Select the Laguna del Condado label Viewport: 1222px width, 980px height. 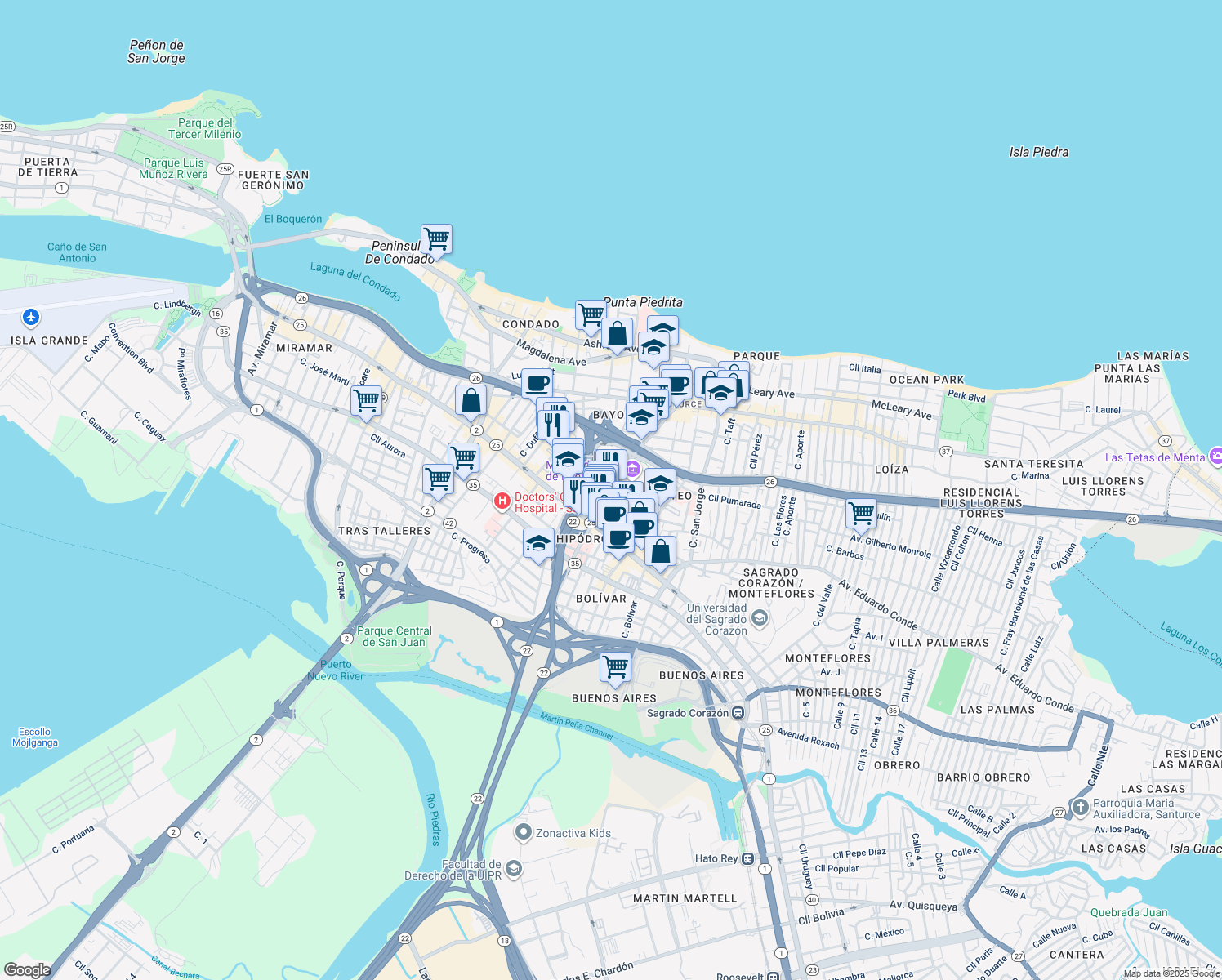coord(355,282)
